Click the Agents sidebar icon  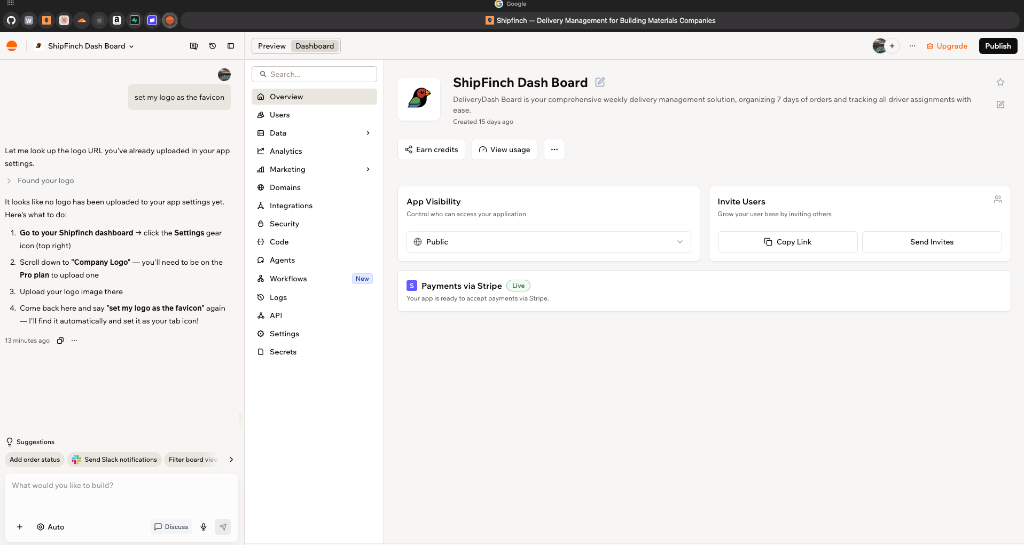tap(261, 260)
